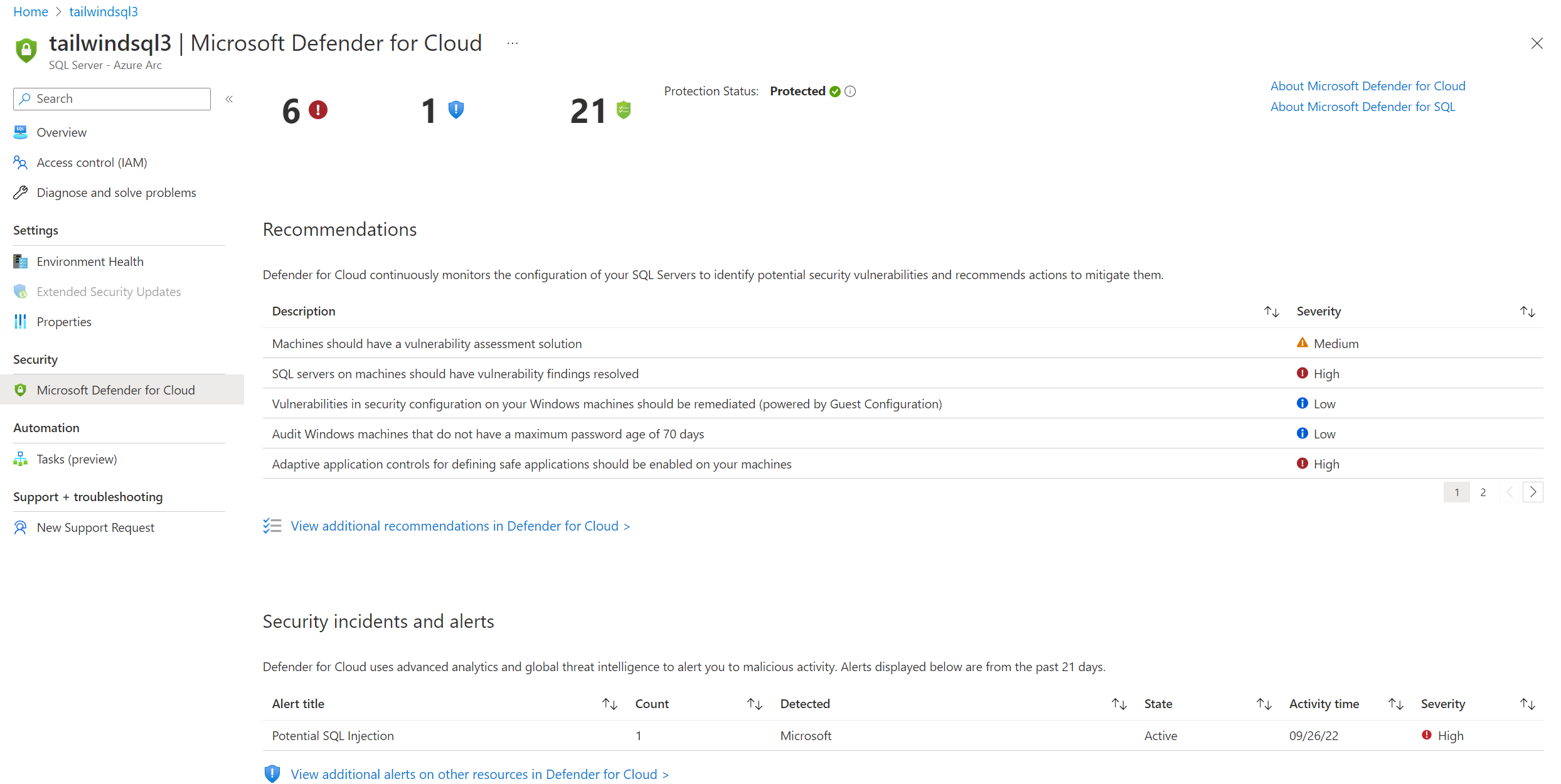Expand the Properties settings section

tap(63, 321)
